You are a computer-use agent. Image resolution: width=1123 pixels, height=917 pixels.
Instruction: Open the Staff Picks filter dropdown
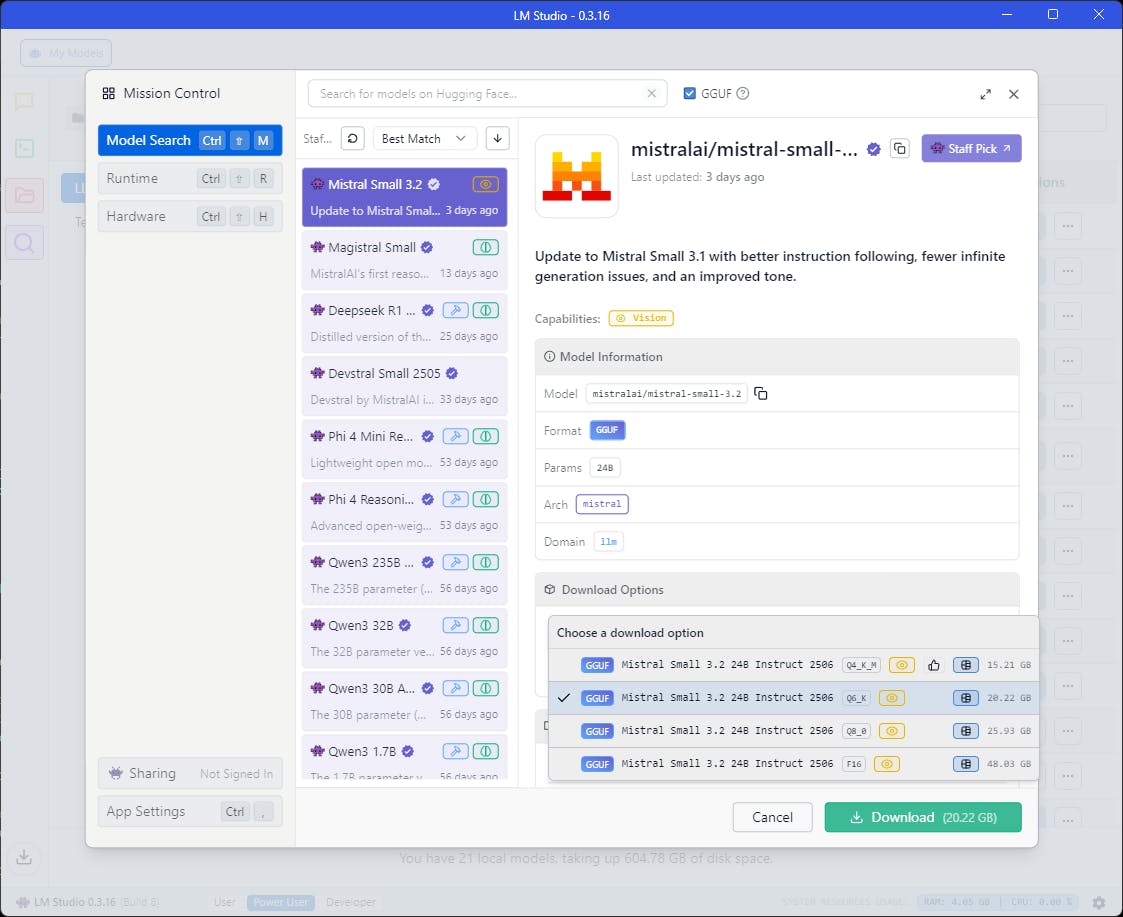[317, 138]
